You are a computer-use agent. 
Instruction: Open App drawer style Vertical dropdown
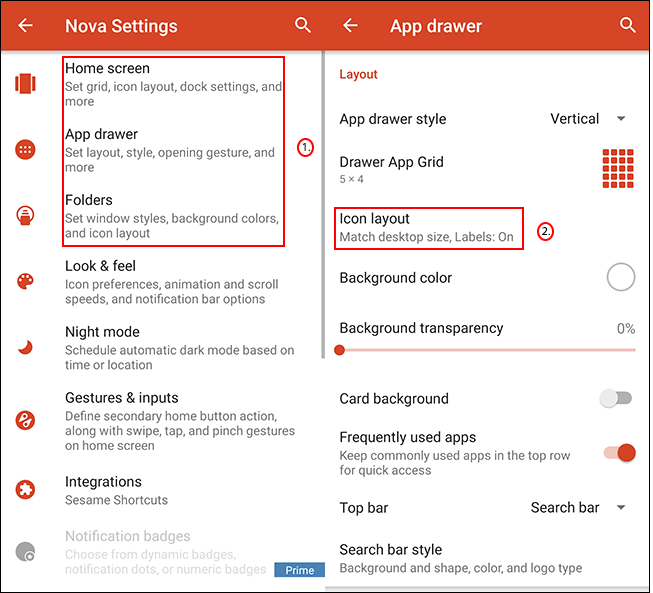588,119
